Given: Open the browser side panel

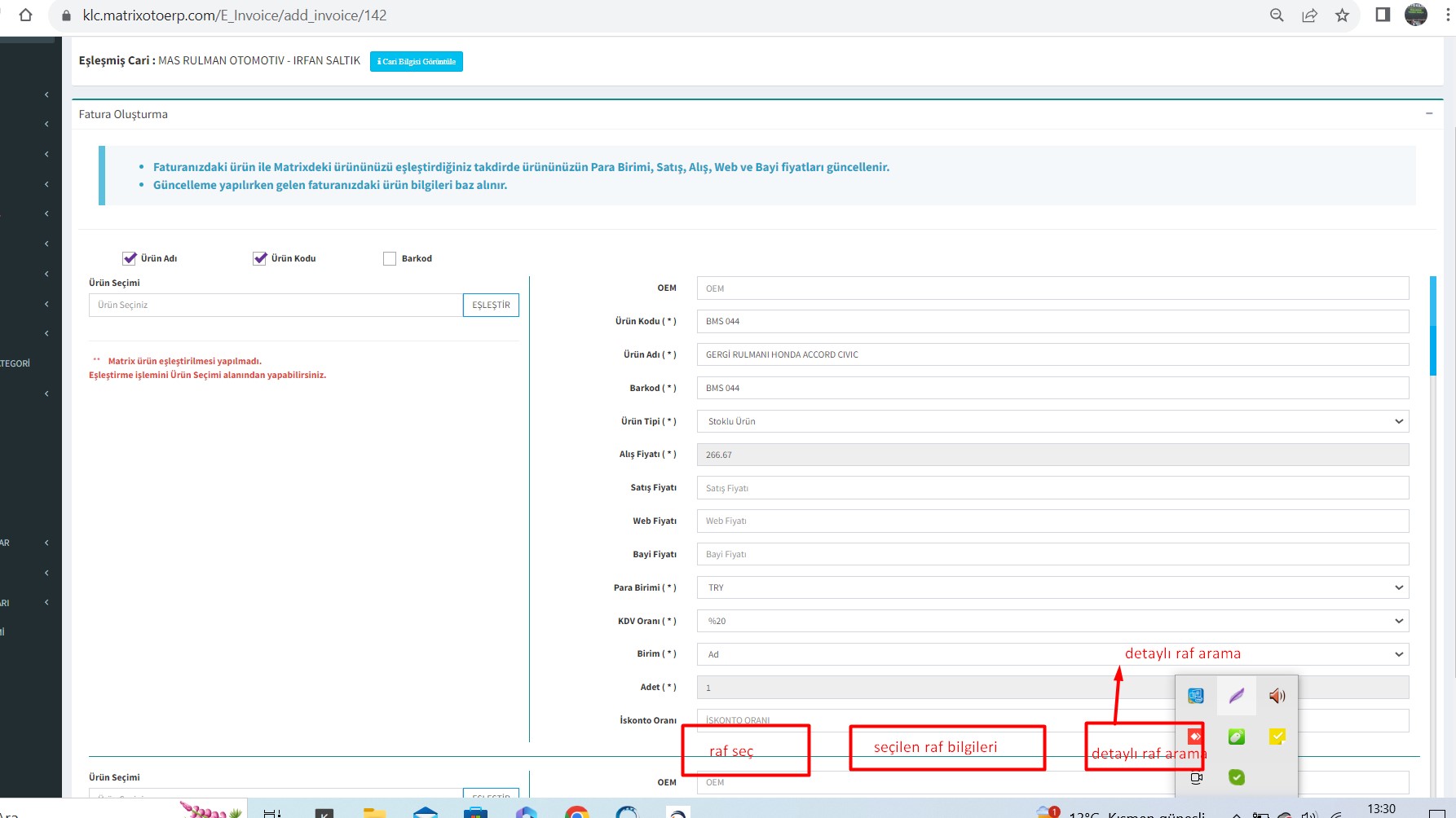Looking at the screenshot, I should (1383, 15).
